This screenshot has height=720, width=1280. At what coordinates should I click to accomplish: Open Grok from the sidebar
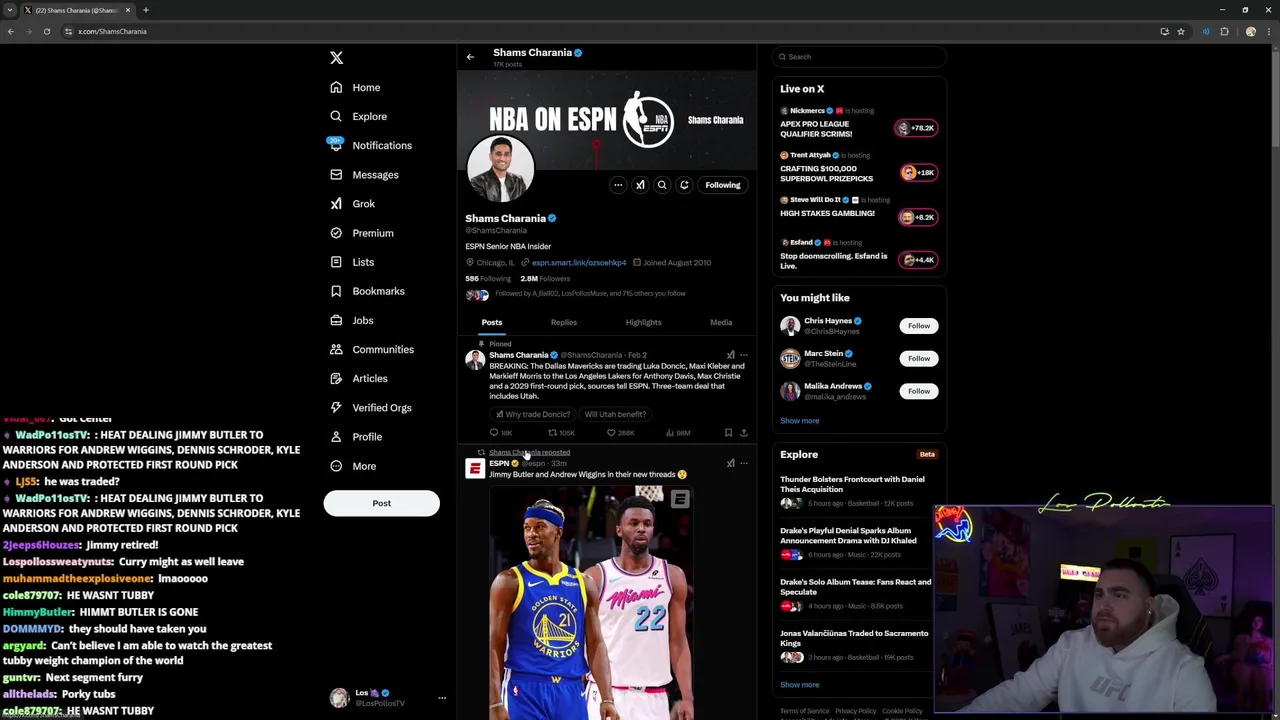352,204
